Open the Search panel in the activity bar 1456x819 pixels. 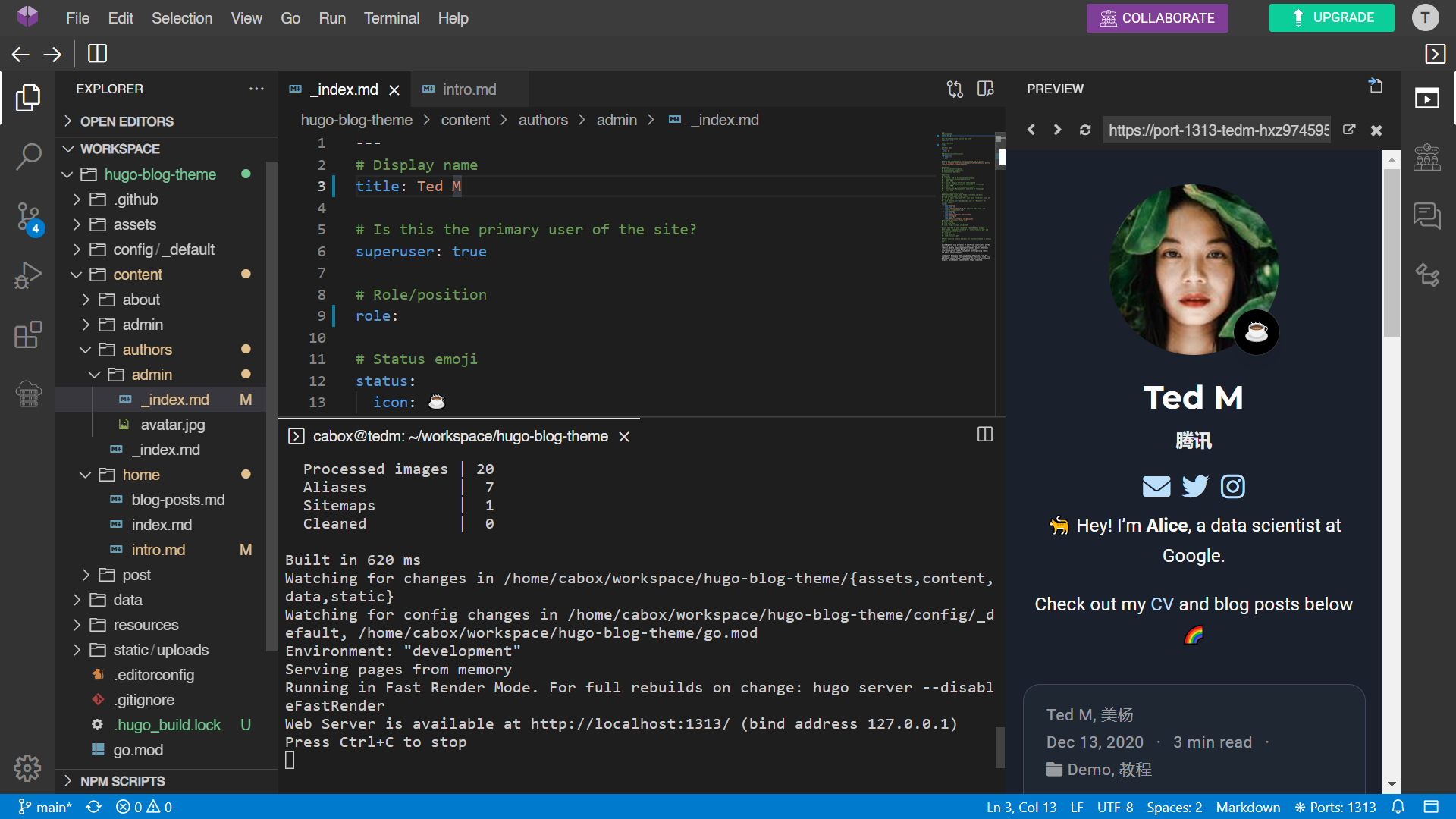pos(28,157)
